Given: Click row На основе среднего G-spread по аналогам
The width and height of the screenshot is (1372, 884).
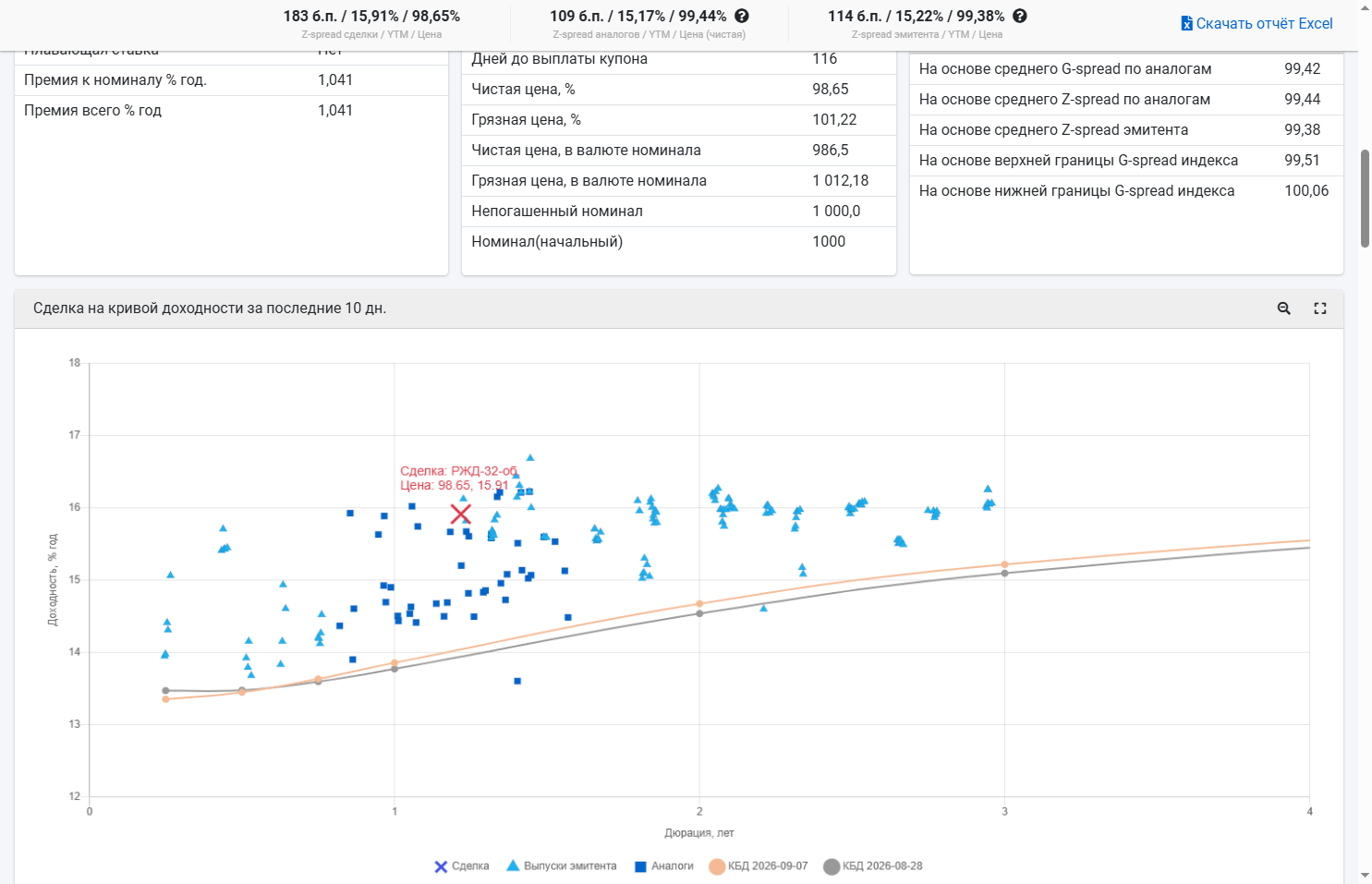Looking at the screenshot, I should (1126, 69).
